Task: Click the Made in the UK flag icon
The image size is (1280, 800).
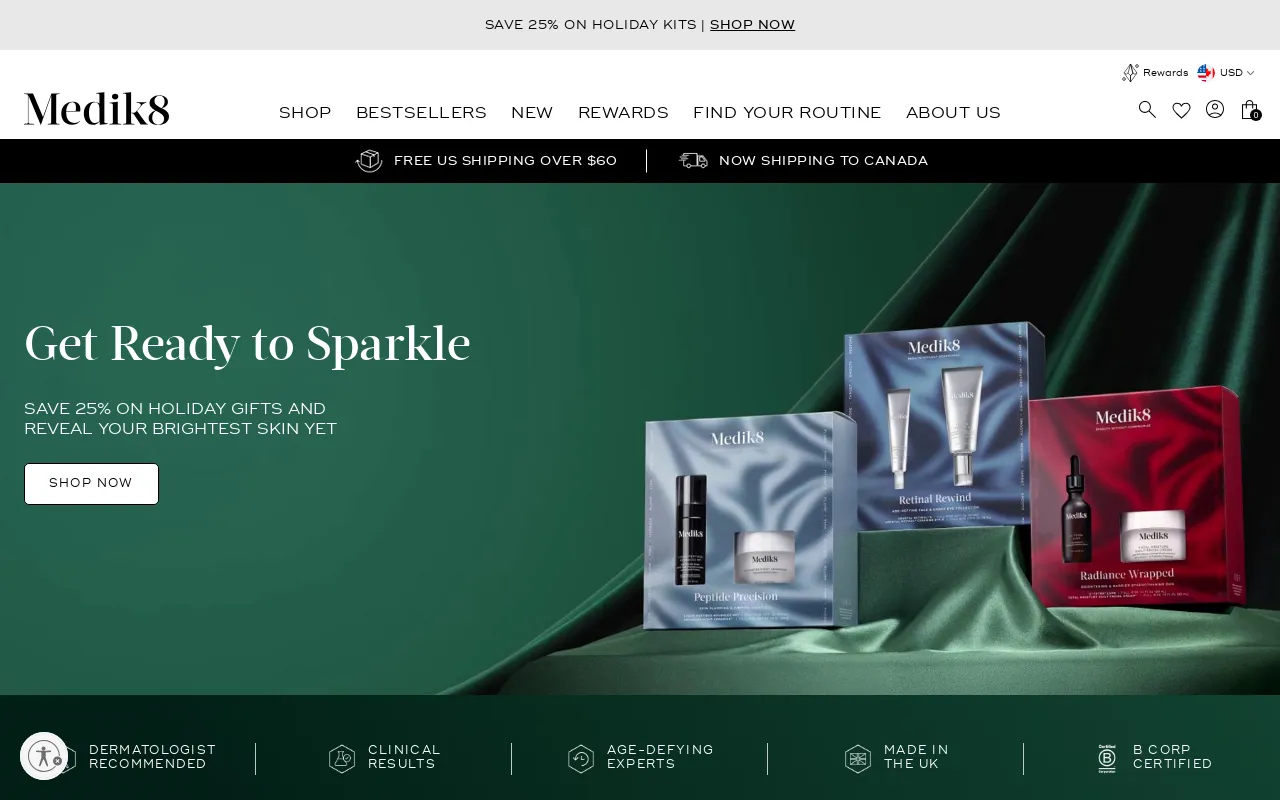Action: 858,759
